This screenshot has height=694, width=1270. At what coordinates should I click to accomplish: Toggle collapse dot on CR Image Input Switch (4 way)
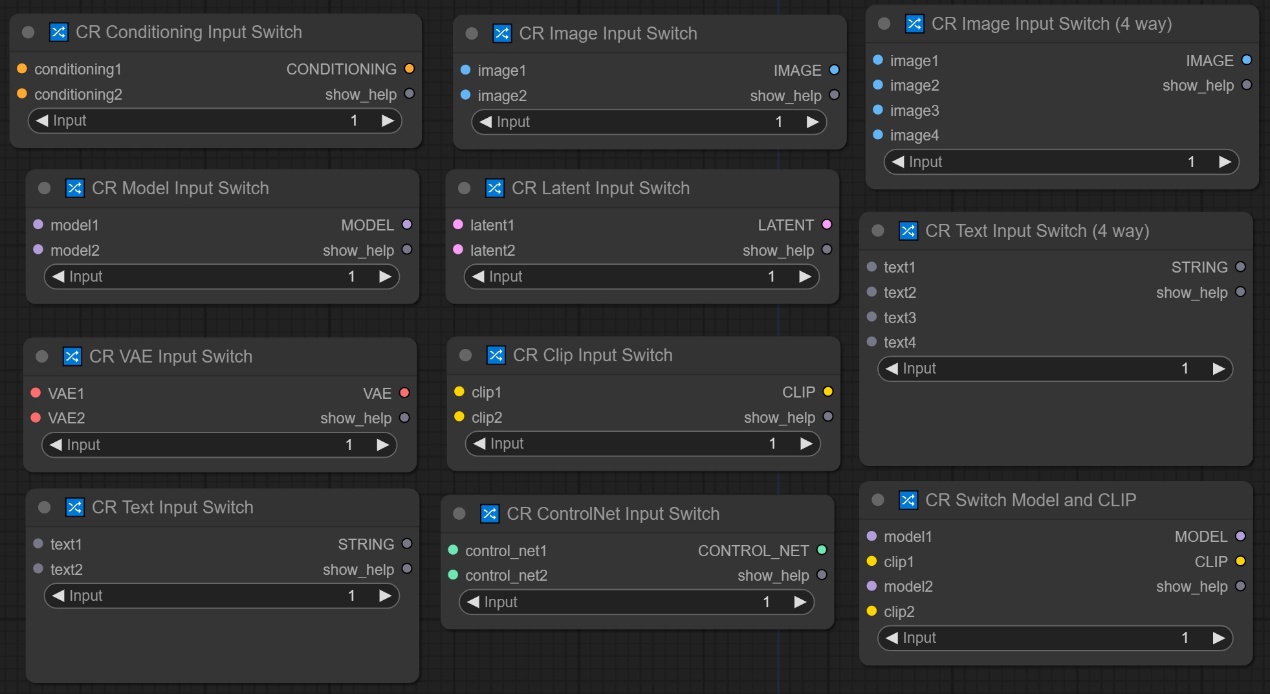tap(884, 24)
